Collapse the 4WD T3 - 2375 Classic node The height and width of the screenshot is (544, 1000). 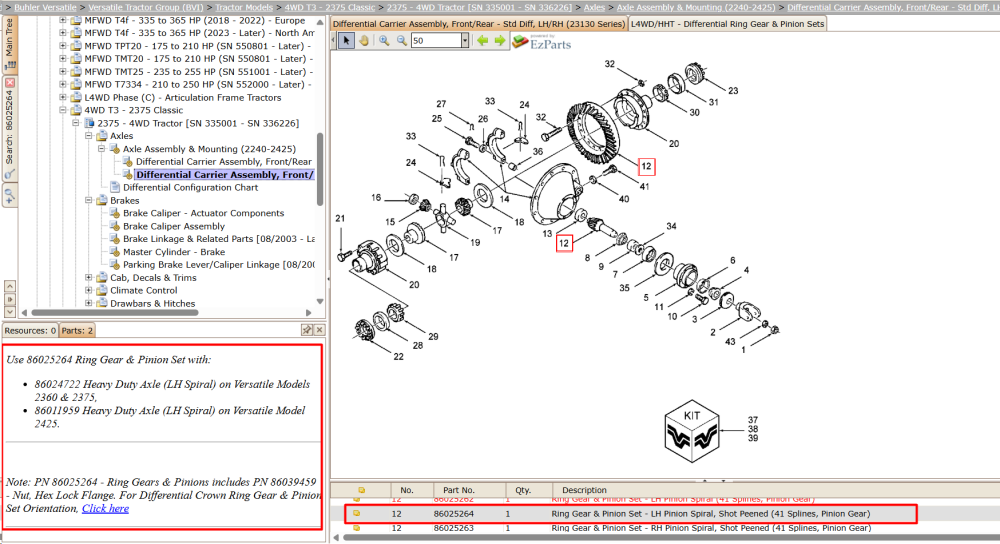(x=62, y=110)
